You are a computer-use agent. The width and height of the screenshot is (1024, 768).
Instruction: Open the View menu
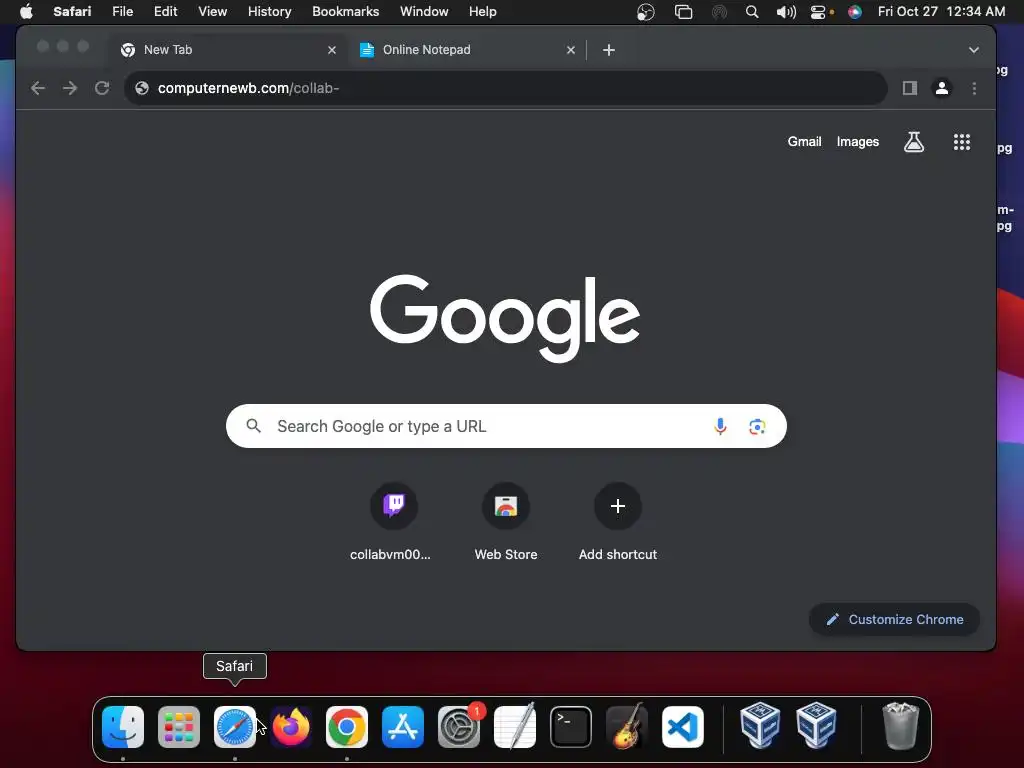pos(213,12)
